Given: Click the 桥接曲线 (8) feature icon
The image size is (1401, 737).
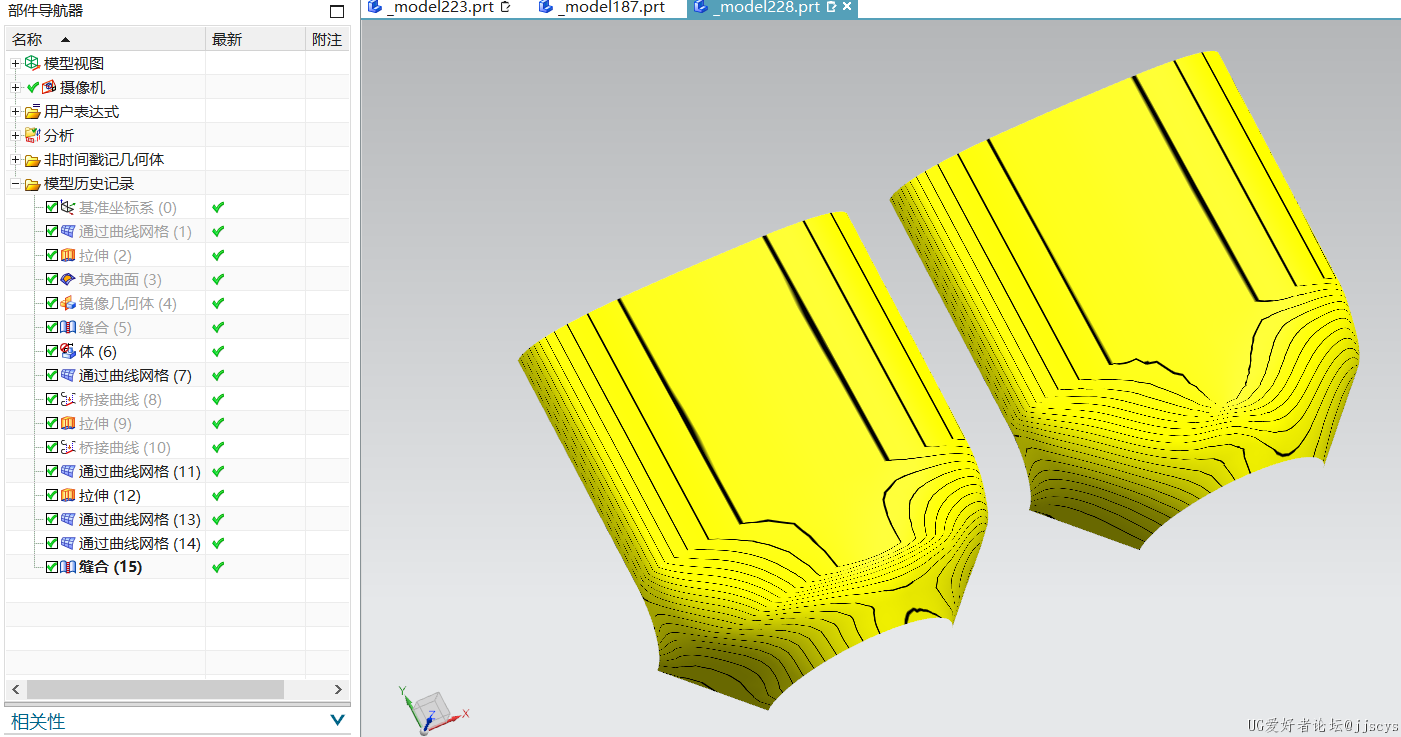Looking at the screenshot, I should [x=67, y=399].
